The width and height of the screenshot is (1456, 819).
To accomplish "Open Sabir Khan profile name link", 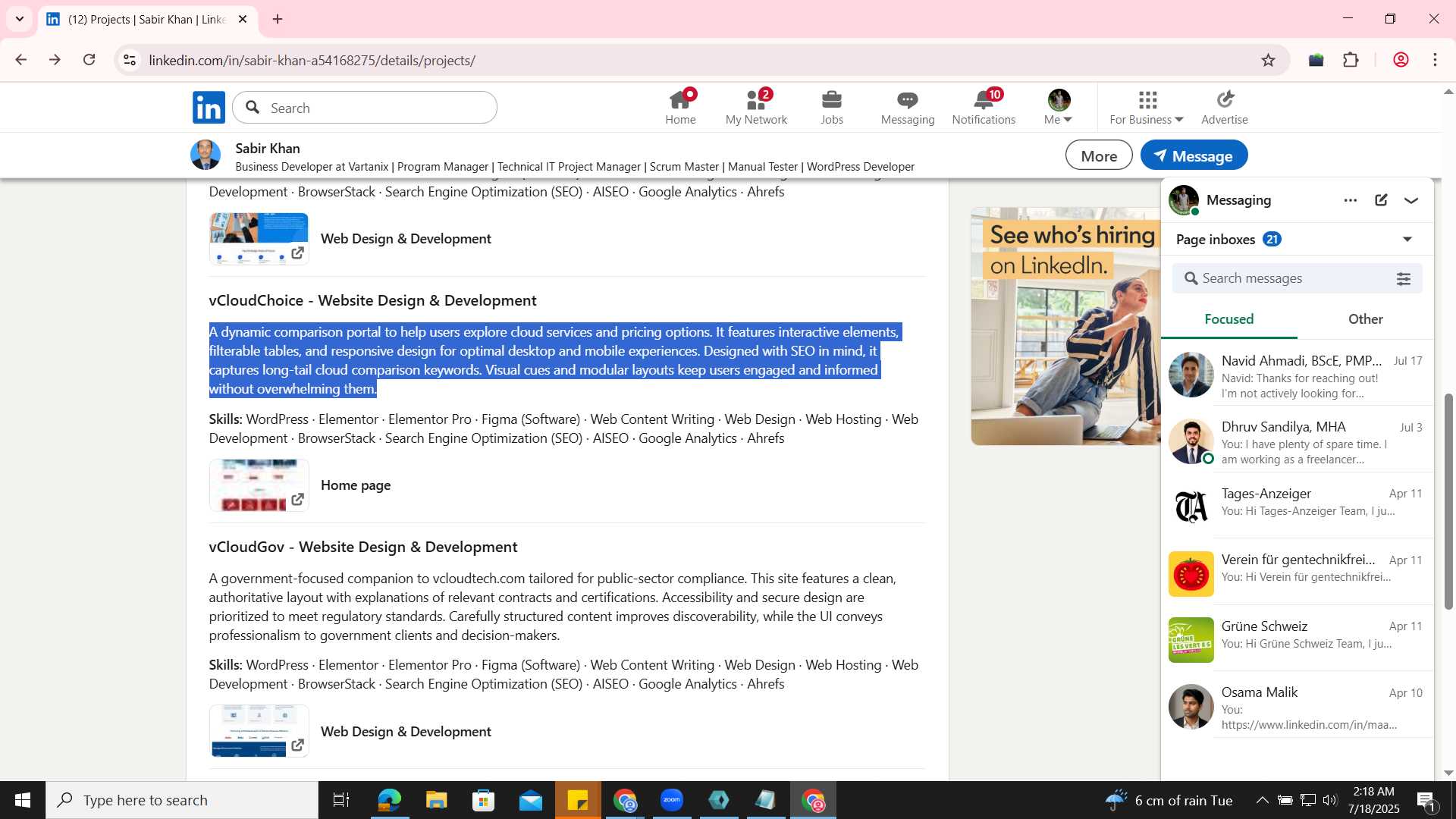I will [x=268, y=149].
